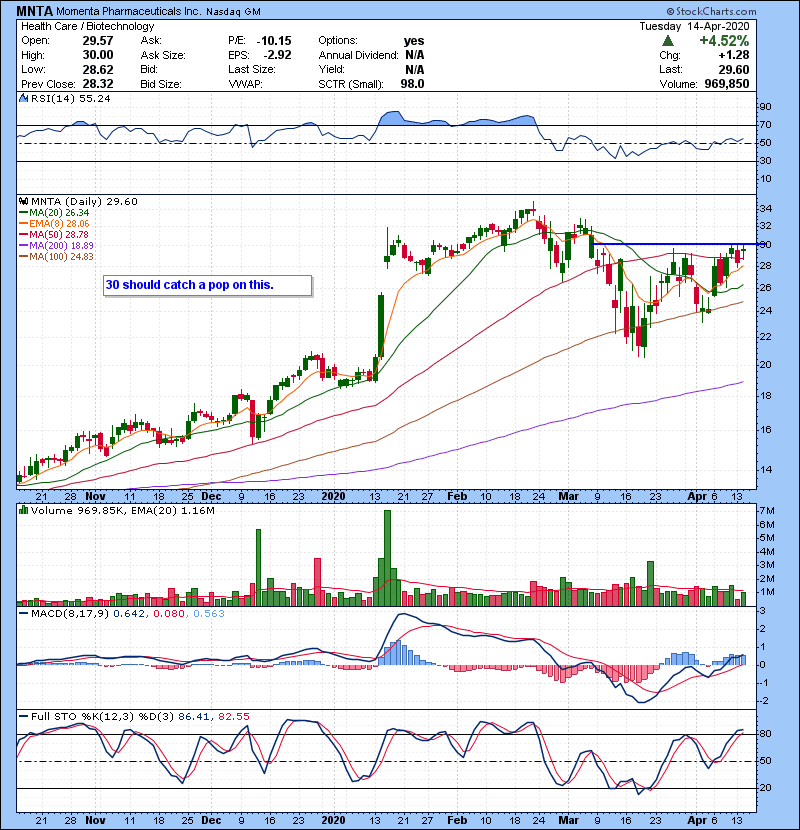Click the EPS -2.92 value
This screenshot has width=800, height=830.
[x=277, y=55]
